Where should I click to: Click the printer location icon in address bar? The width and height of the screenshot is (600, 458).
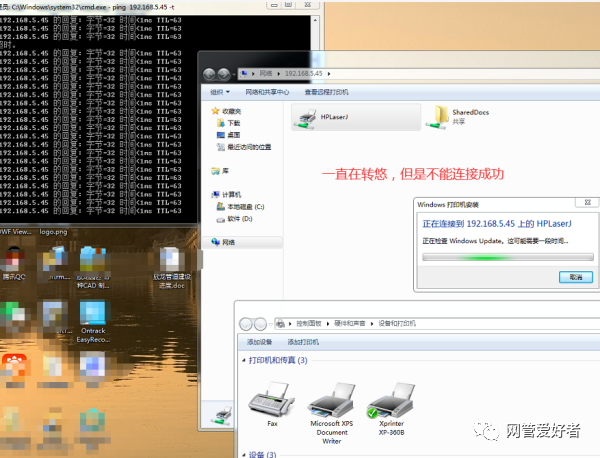(280, 324)
